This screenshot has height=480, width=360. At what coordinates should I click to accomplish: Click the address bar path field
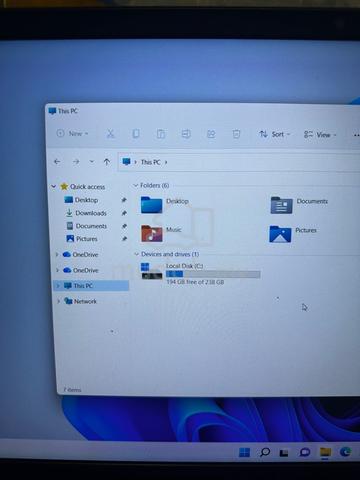pyautogui.click(x=238, y=162)
